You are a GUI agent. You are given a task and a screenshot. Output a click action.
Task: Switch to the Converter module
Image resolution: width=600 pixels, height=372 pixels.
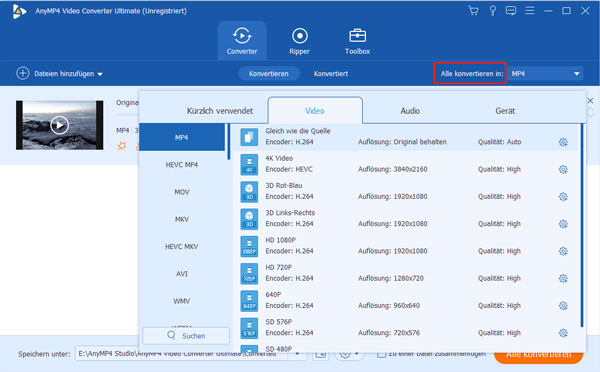tap(242, 41)
